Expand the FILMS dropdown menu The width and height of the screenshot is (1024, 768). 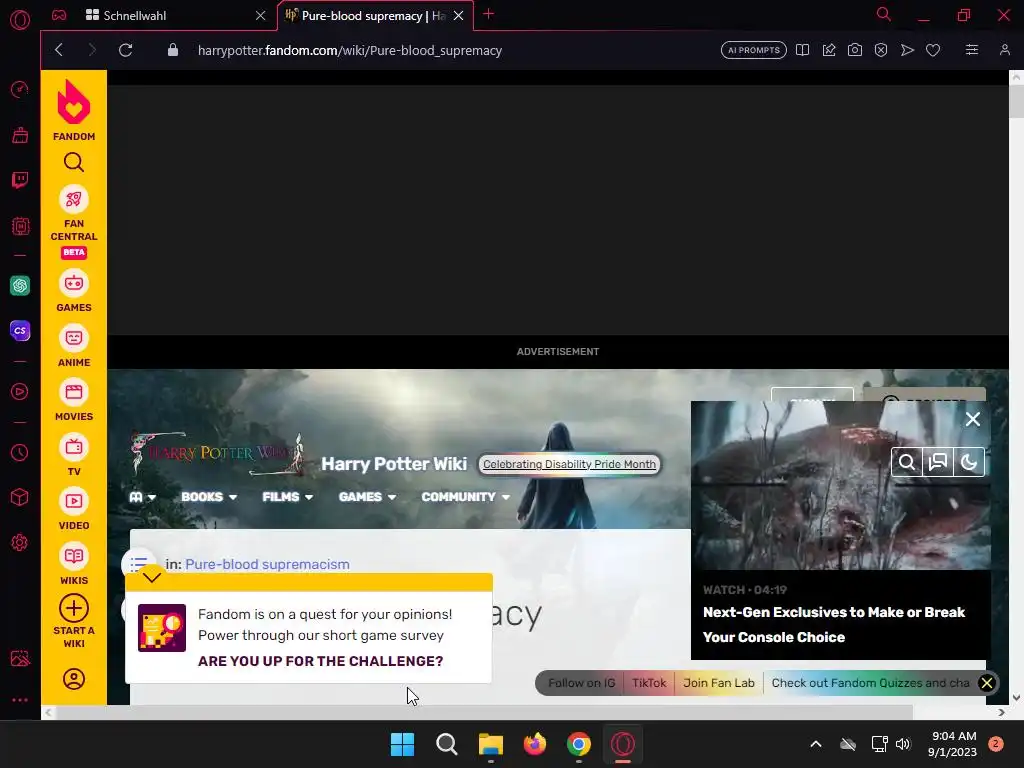point(287,497)
